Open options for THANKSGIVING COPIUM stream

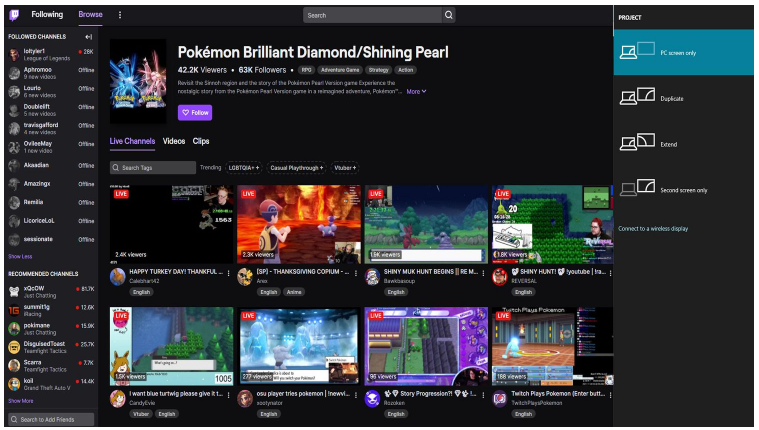click(x=356, y=273)
